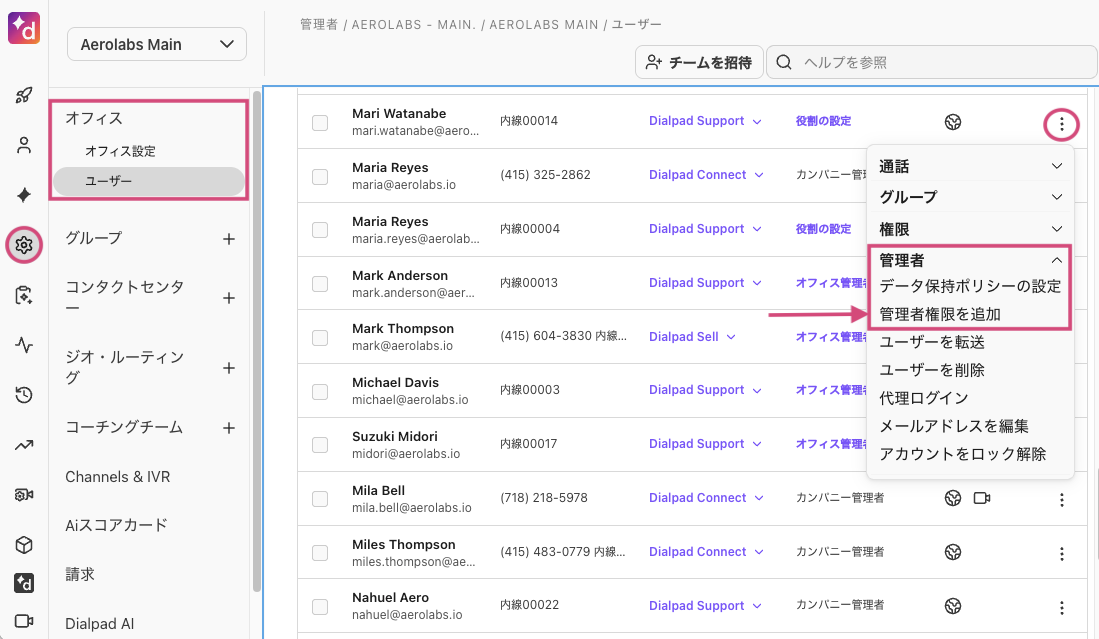The width and height of the screenshot is (1099, 639).
Task: Open オフィス設定 in the left navigation
Action: 120,152
